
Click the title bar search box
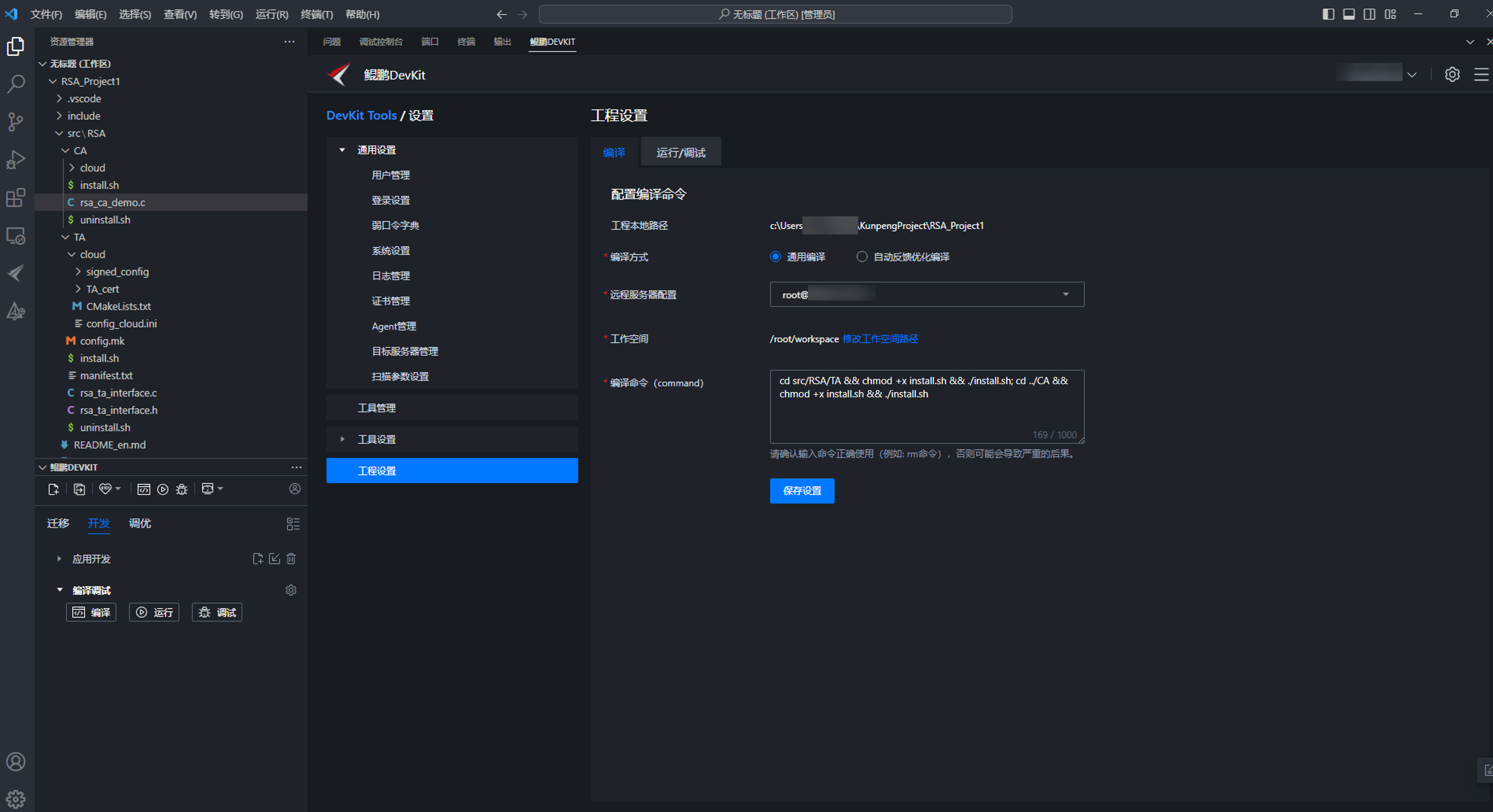[775, 15]
